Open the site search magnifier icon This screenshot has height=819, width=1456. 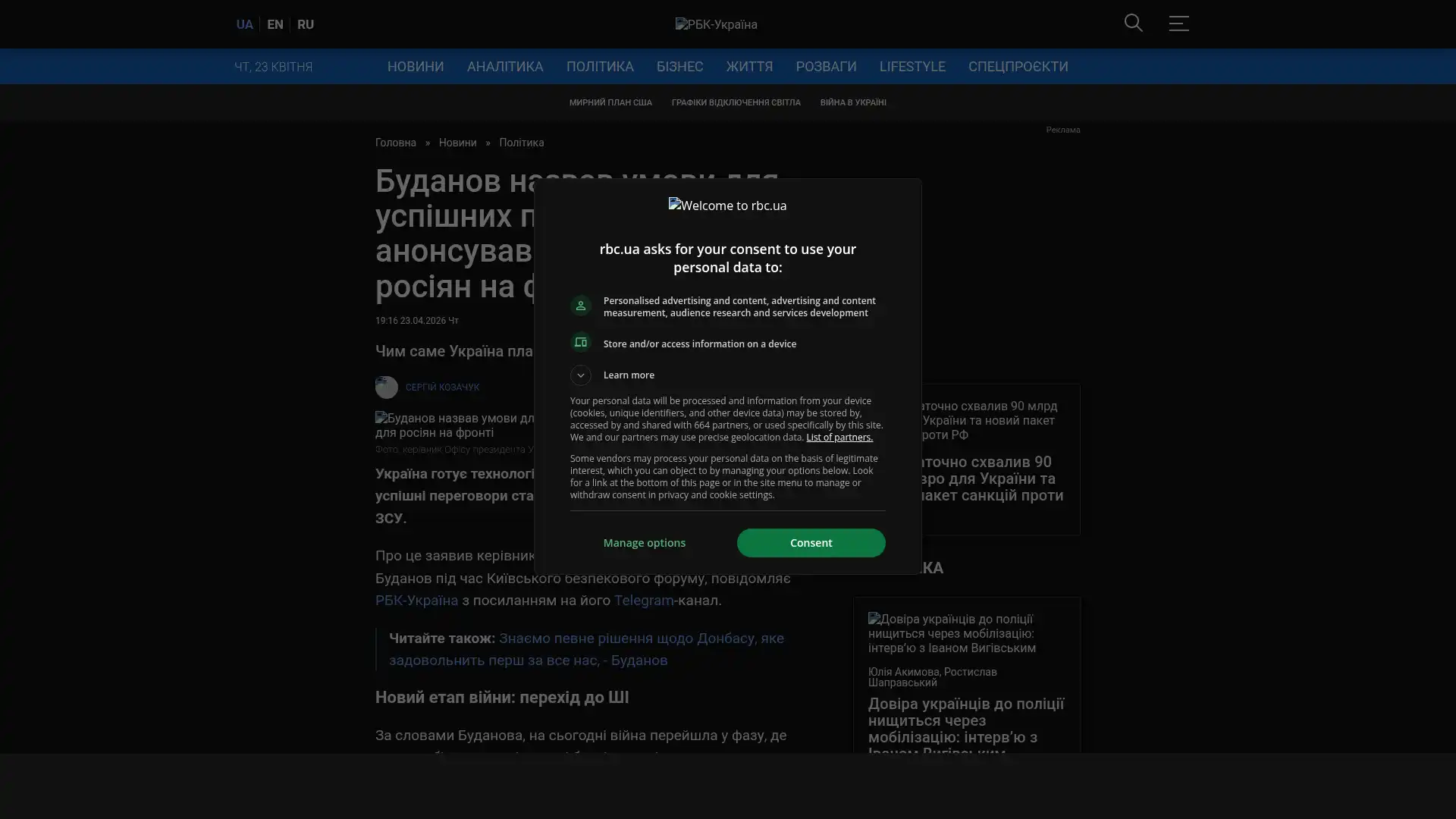pyautogui.click(x=1133, y=23)
